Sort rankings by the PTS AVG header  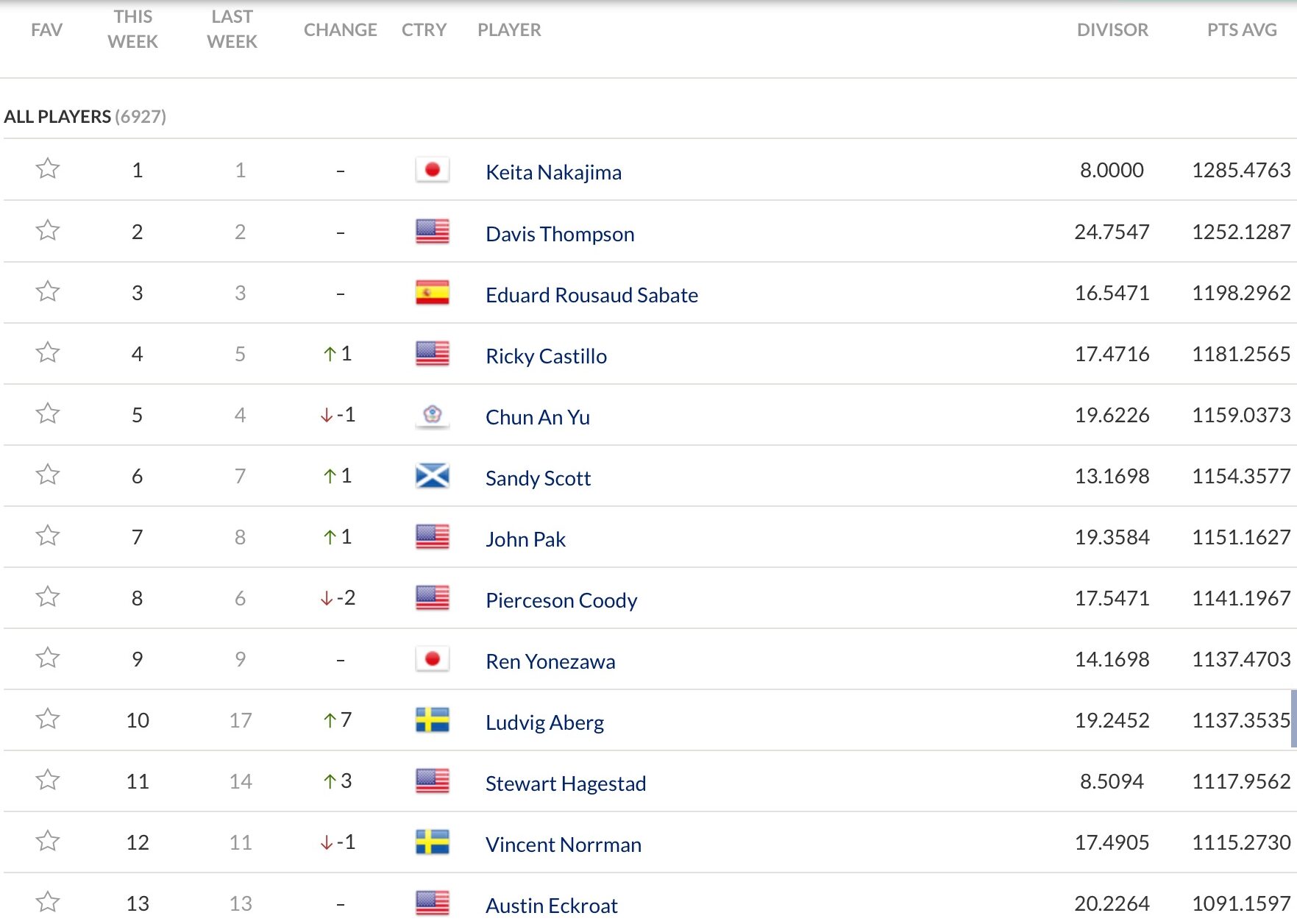[x=1241, y=30]
